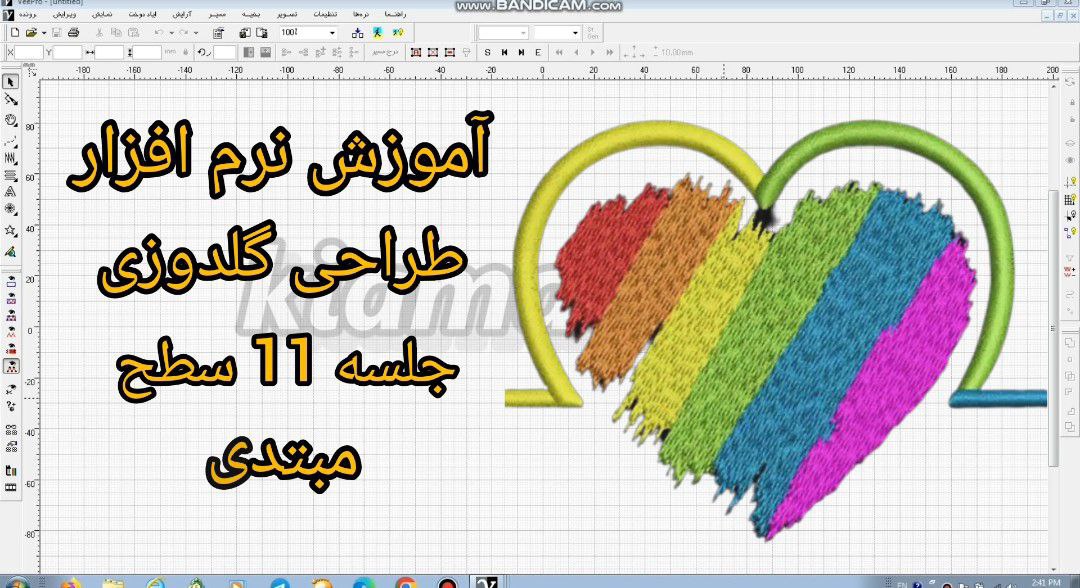The height and width of the screenshot is (588, 1080).
Task: Open Google Chrome from the taskbar
Action: point(405,582)
